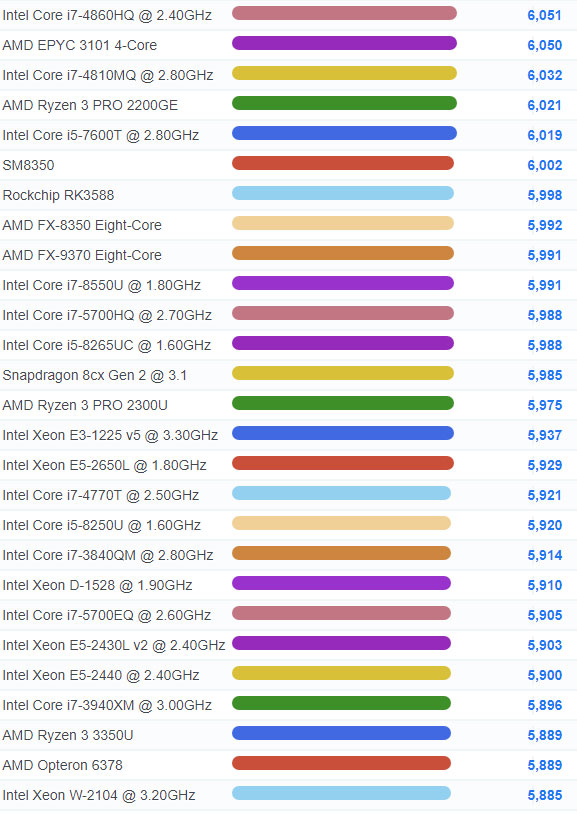Select Intel Core i5-8250U @ 1.60GHz
The image size is (577, 814).
click(102, 525)
